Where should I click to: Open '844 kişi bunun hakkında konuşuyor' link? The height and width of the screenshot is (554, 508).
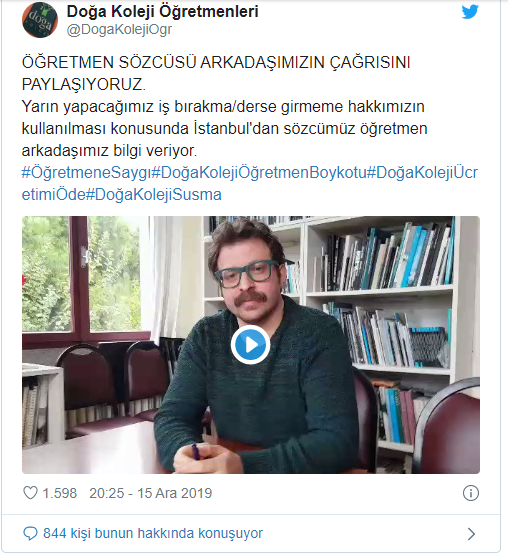tap(153, 533)
